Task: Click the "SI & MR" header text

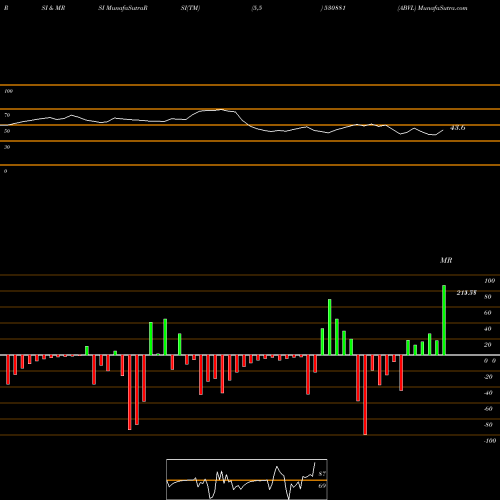Action: click(x=53, y=8)
